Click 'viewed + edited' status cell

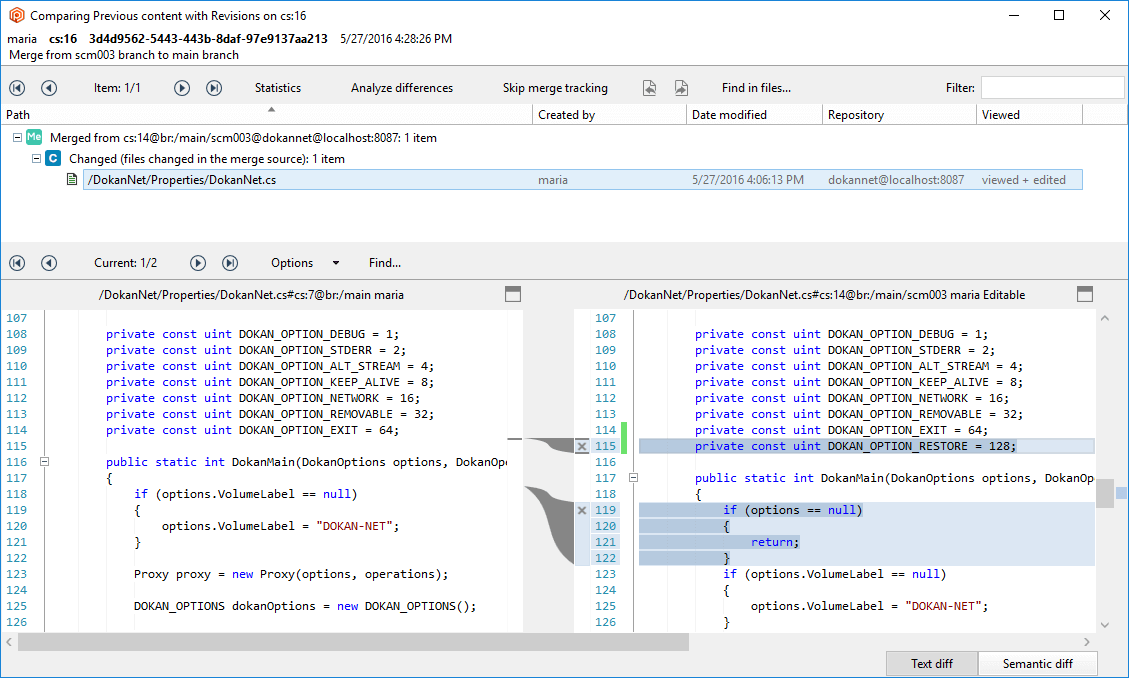[1023, 180]
